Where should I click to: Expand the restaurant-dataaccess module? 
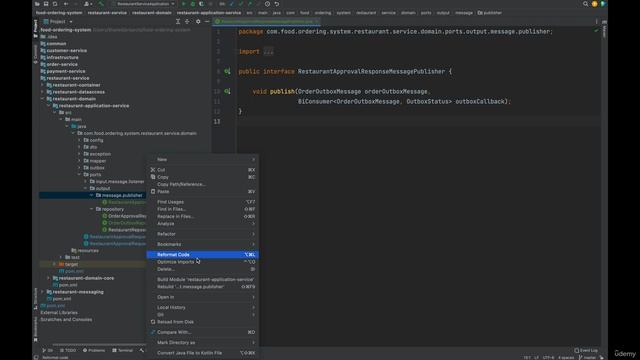coord(42,92)
